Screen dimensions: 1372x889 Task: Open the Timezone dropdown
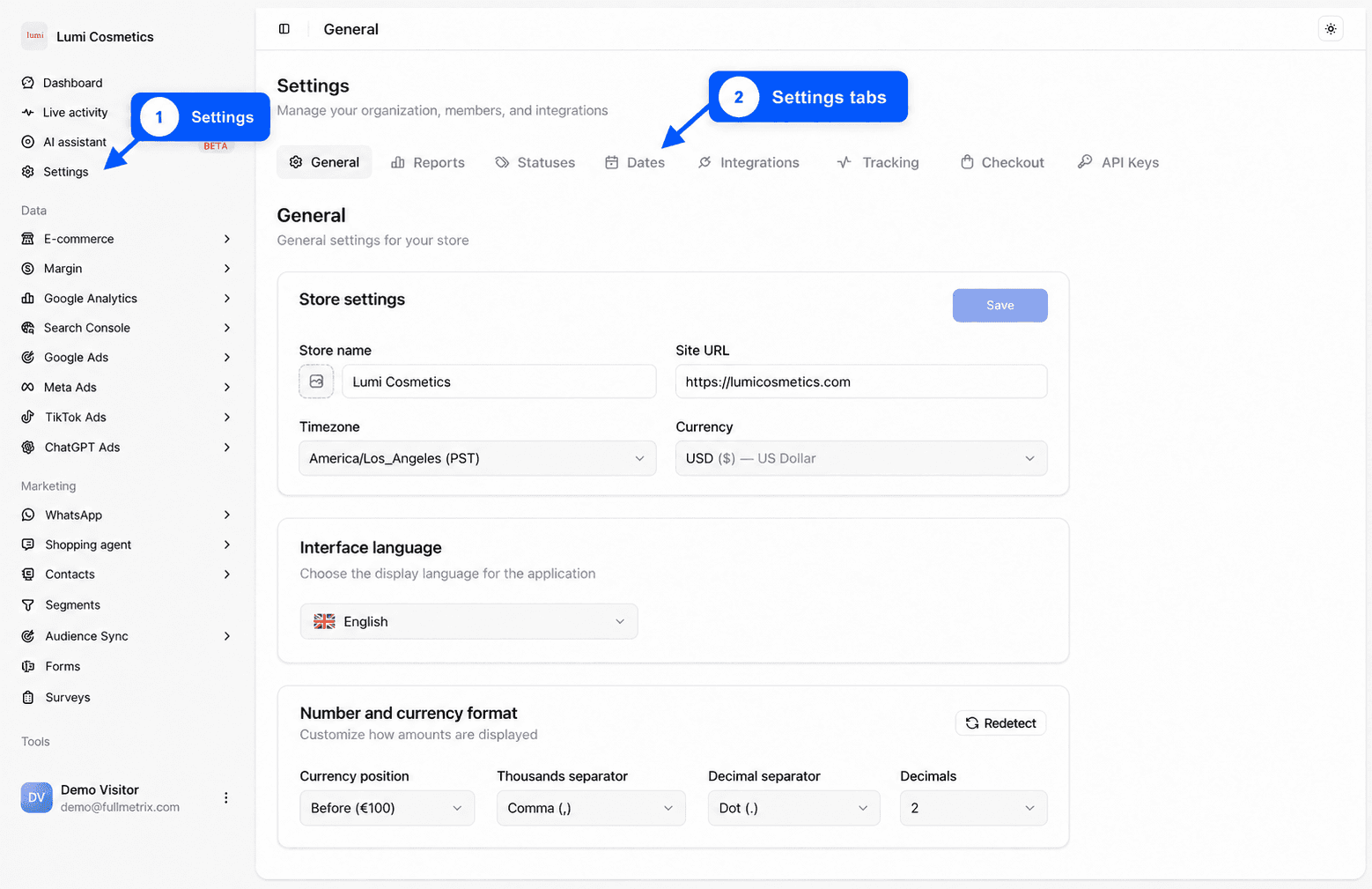click(x=477, y=459)
